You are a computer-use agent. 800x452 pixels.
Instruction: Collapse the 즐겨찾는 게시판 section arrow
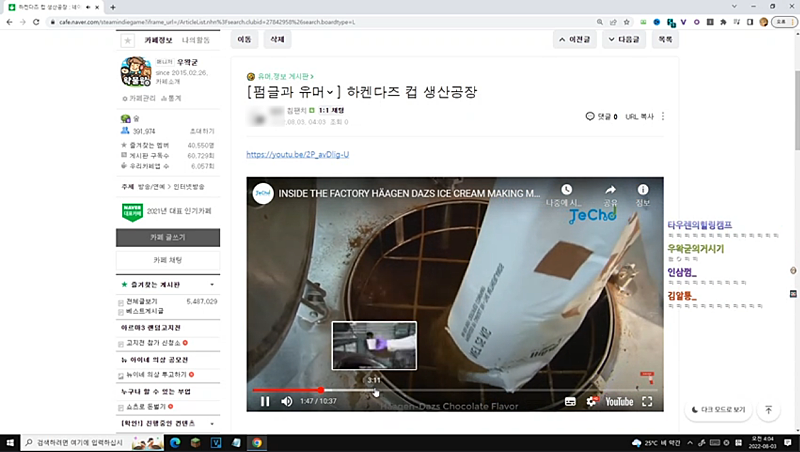tap(212, 285)
